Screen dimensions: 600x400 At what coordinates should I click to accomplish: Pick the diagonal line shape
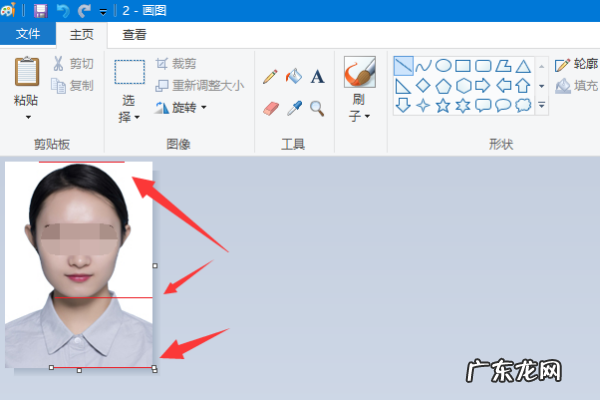point(403,66)
